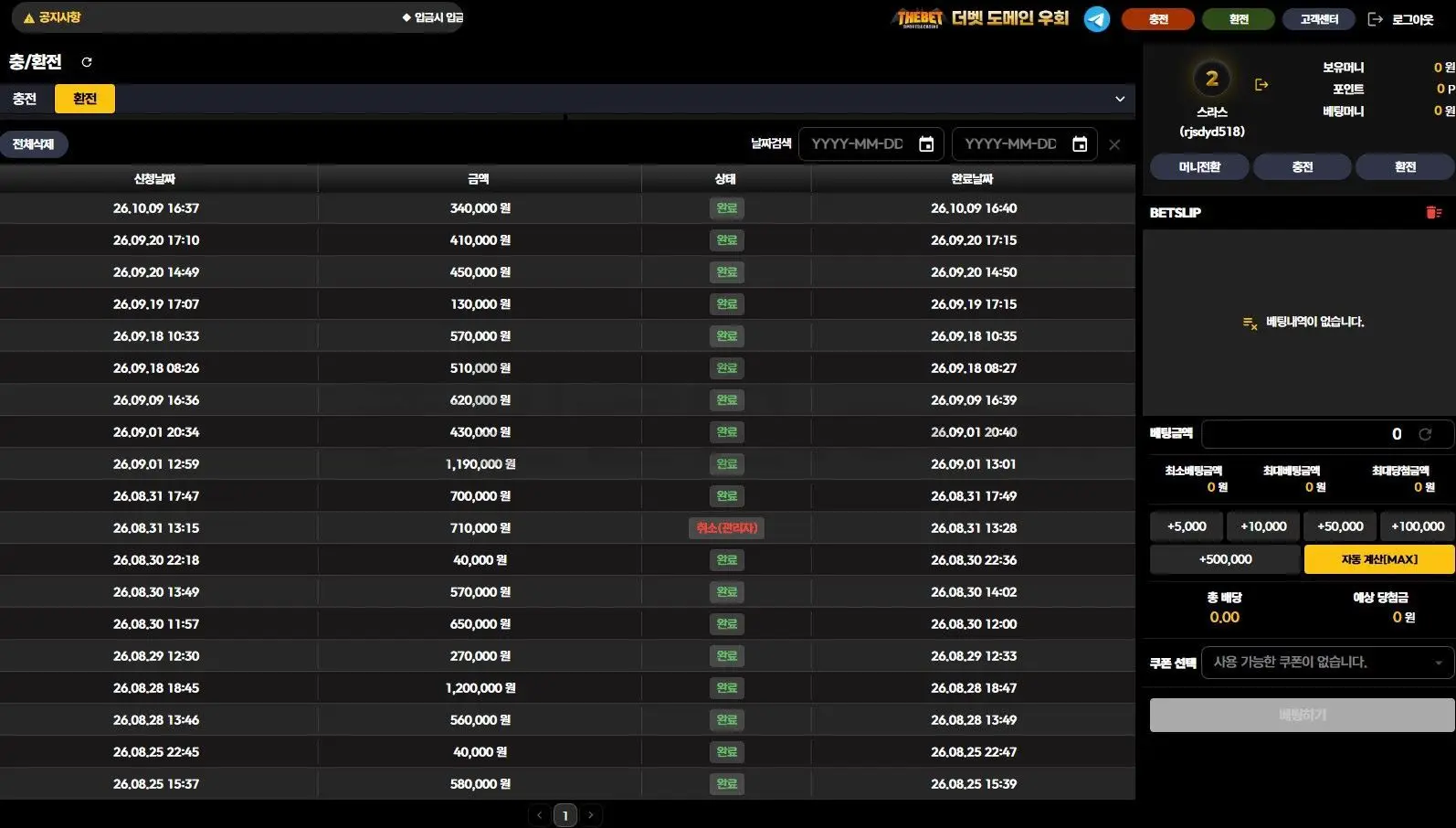Click the 신청날짜 column header

pos(154,179)
